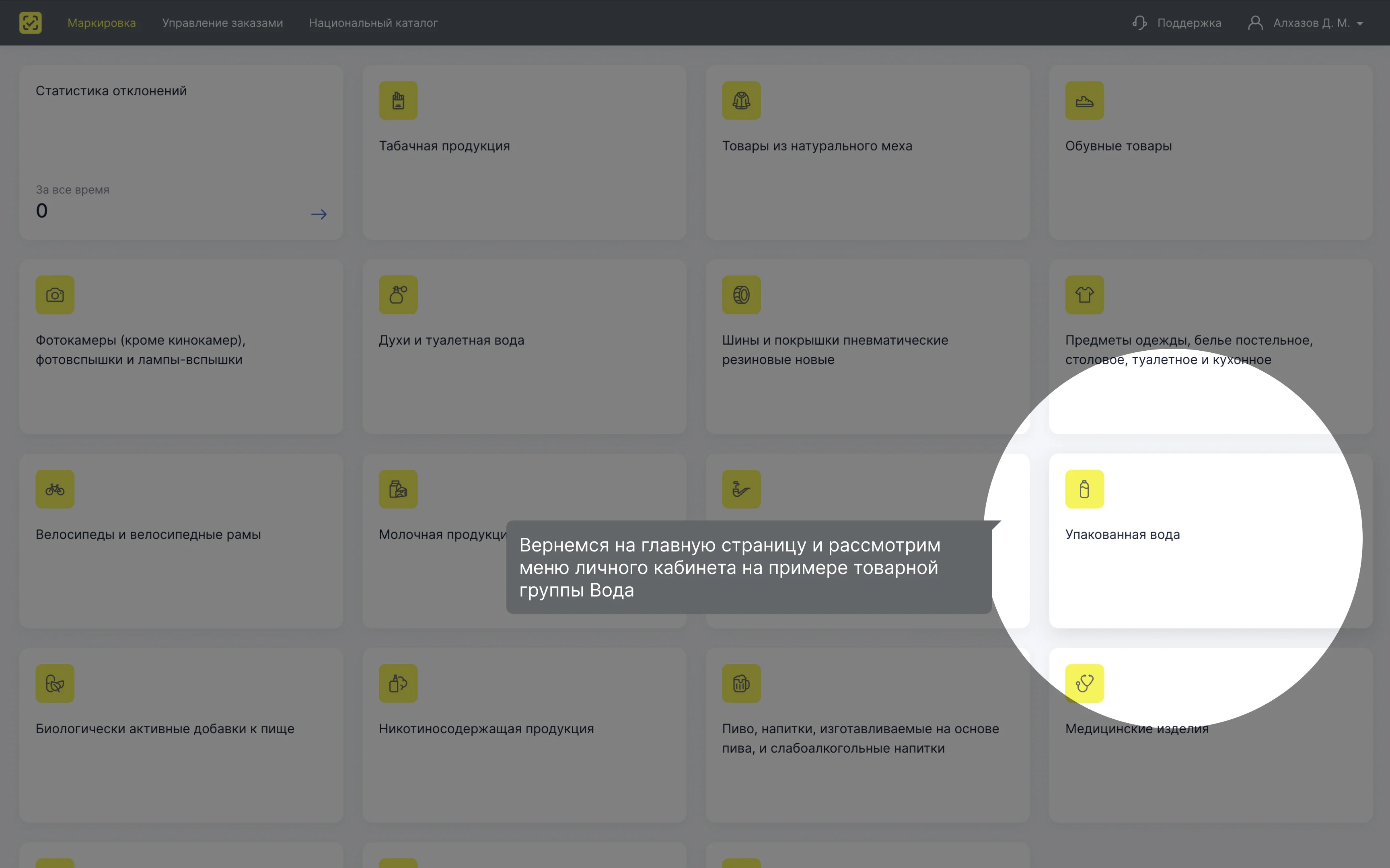
Task: Open the Поддержка link
Action: [1189, 23]
